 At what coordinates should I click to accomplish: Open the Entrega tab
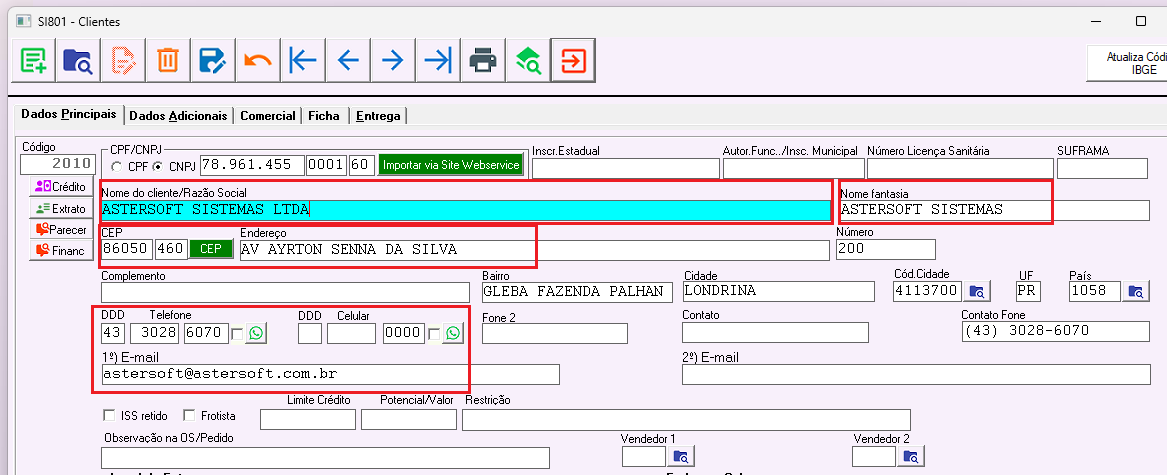pyautogui.click(x=378, y=115)
